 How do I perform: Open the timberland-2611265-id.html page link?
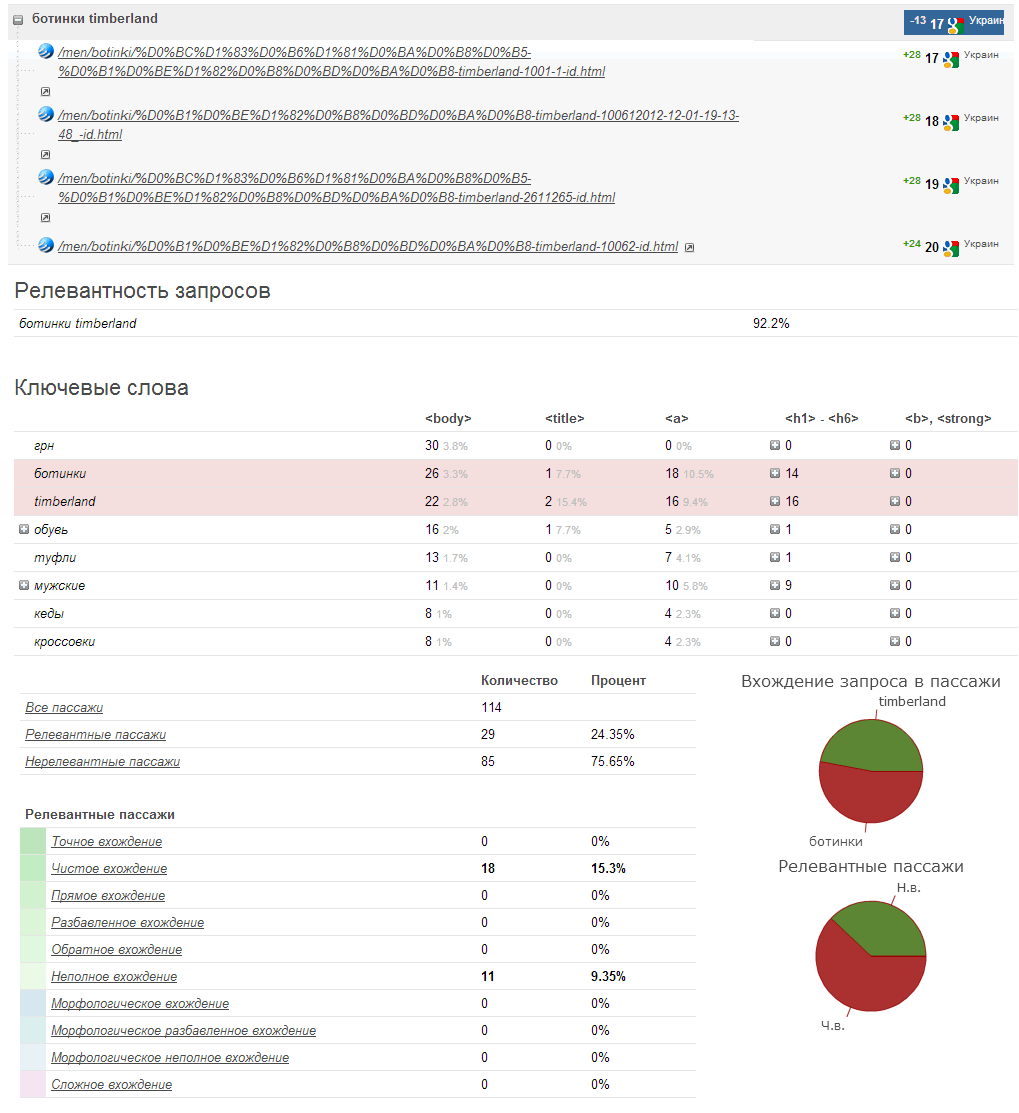336,188
